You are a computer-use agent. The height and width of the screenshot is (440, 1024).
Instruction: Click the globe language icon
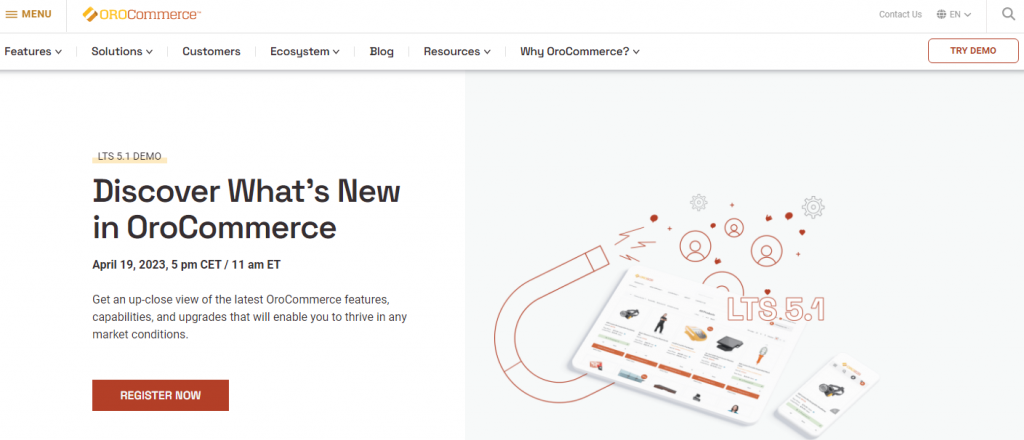[x=941, y=14]
